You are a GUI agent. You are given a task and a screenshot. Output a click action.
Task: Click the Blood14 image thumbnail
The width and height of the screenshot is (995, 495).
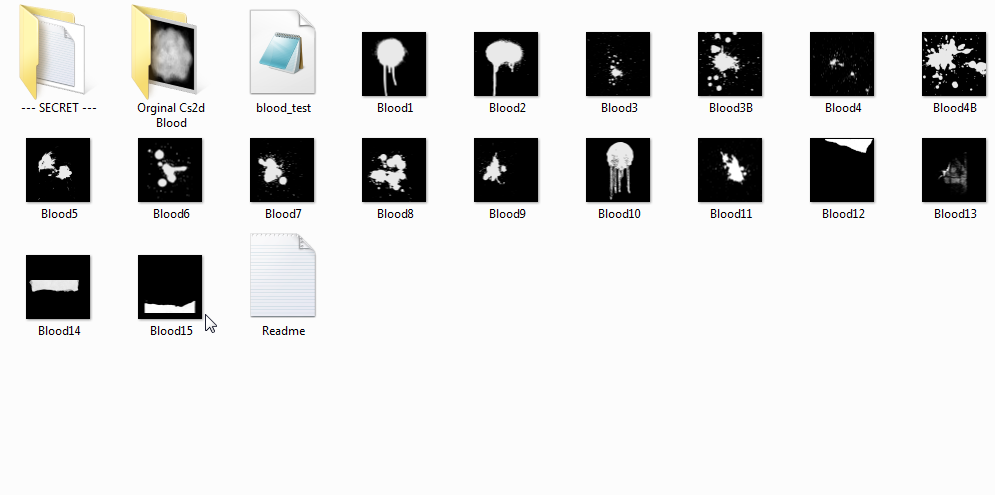[58, 287]
